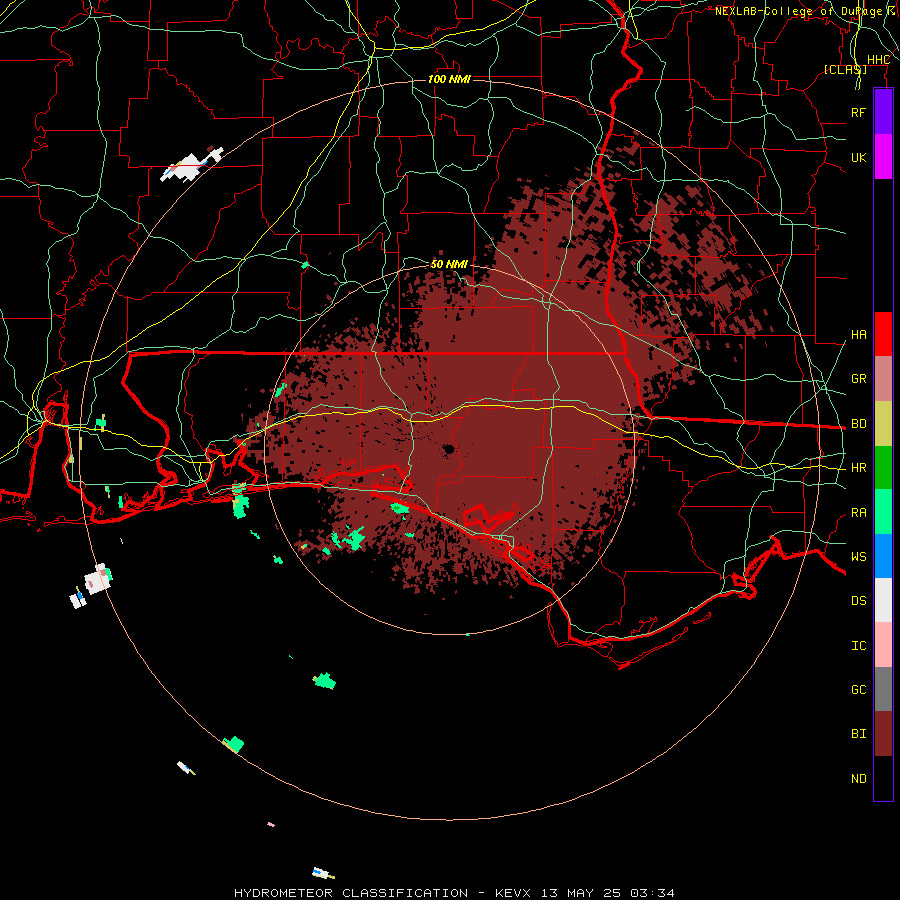Click the HHC product code label
The image size is (900, 900).
pyautogui.click(x=878, y=60)
